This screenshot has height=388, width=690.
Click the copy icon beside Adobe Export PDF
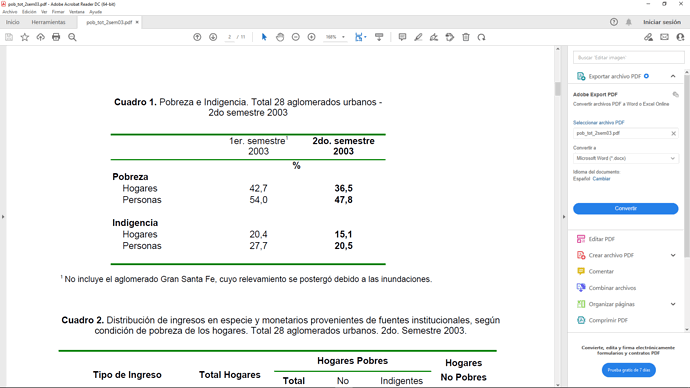[675, 95]
